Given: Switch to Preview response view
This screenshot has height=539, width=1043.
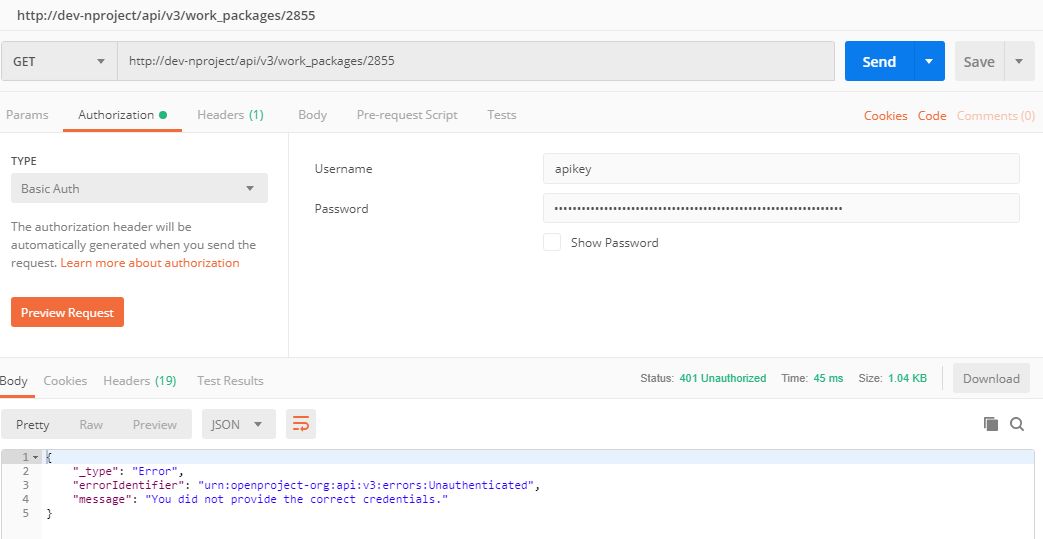Looking at the screenshot, I should click(x=154, y=424).
